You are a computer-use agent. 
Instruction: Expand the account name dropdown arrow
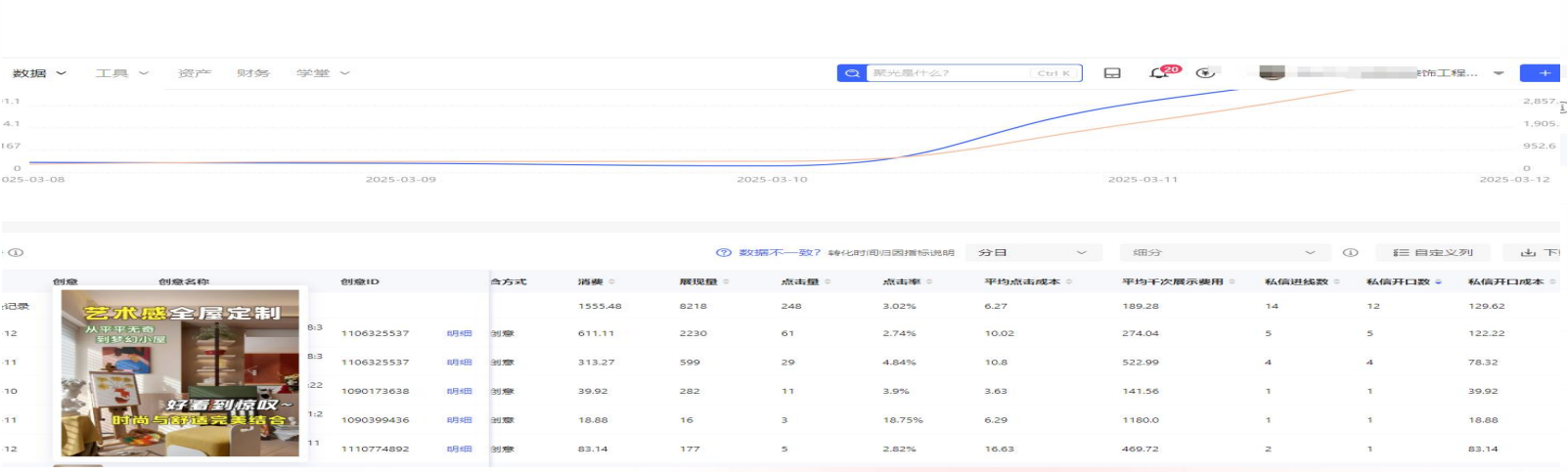click(1499, 73)
